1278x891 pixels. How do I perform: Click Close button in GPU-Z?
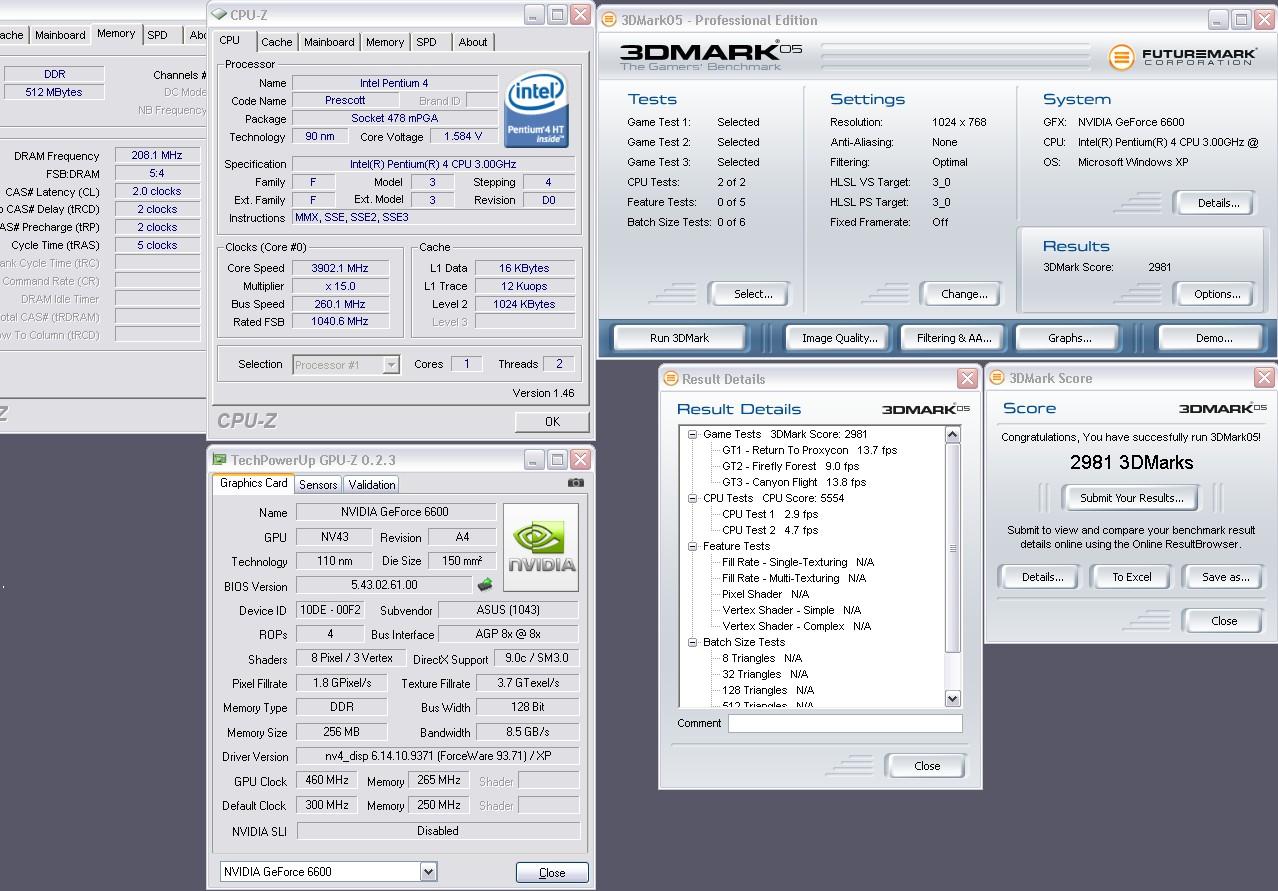coord(552,872)
